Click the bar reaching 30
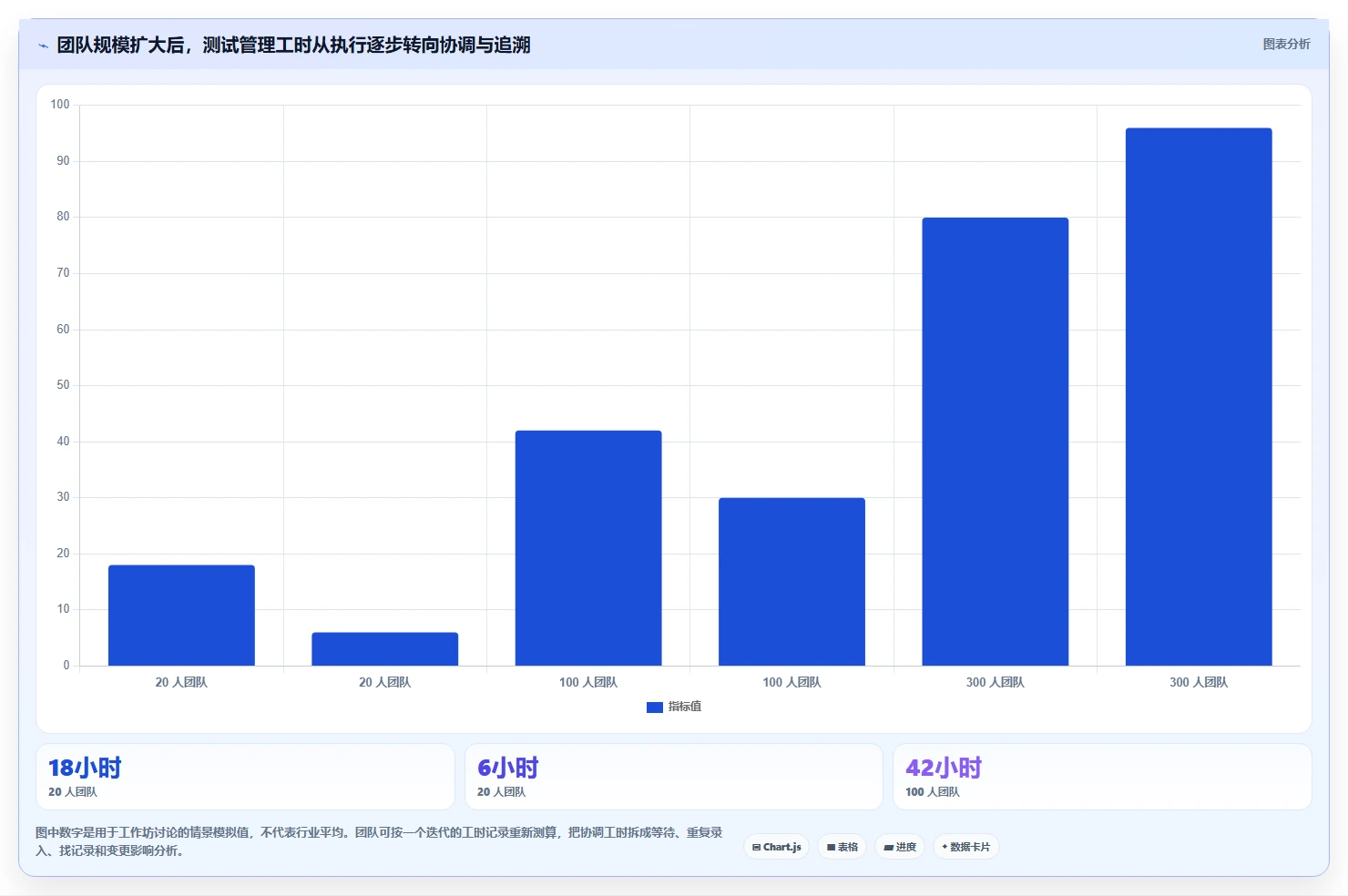This screenshot has height=896, width=1348. pos(791,582)
